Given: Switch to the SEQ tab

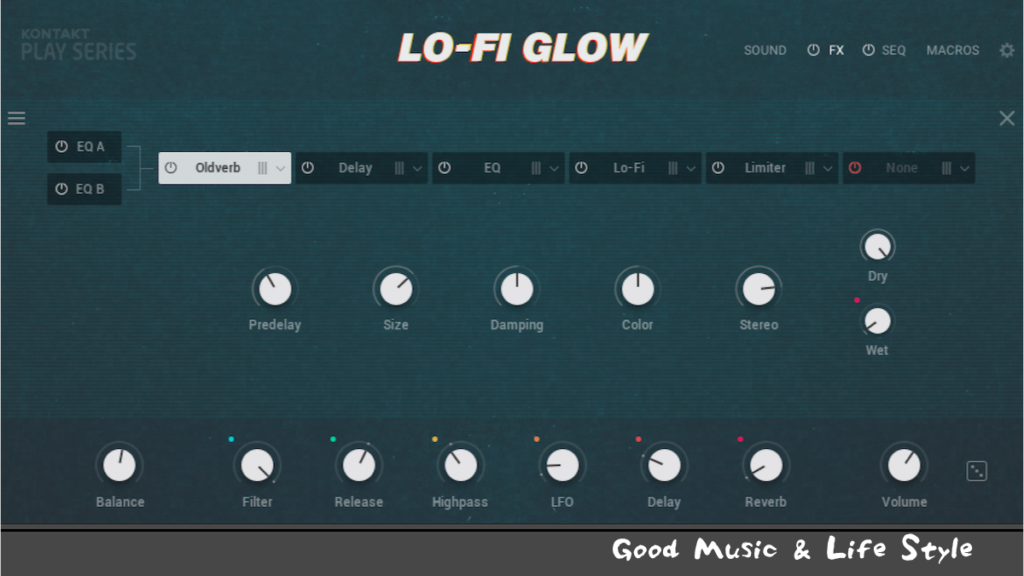Looking at the screenshot, I should [x=893, y=50].
